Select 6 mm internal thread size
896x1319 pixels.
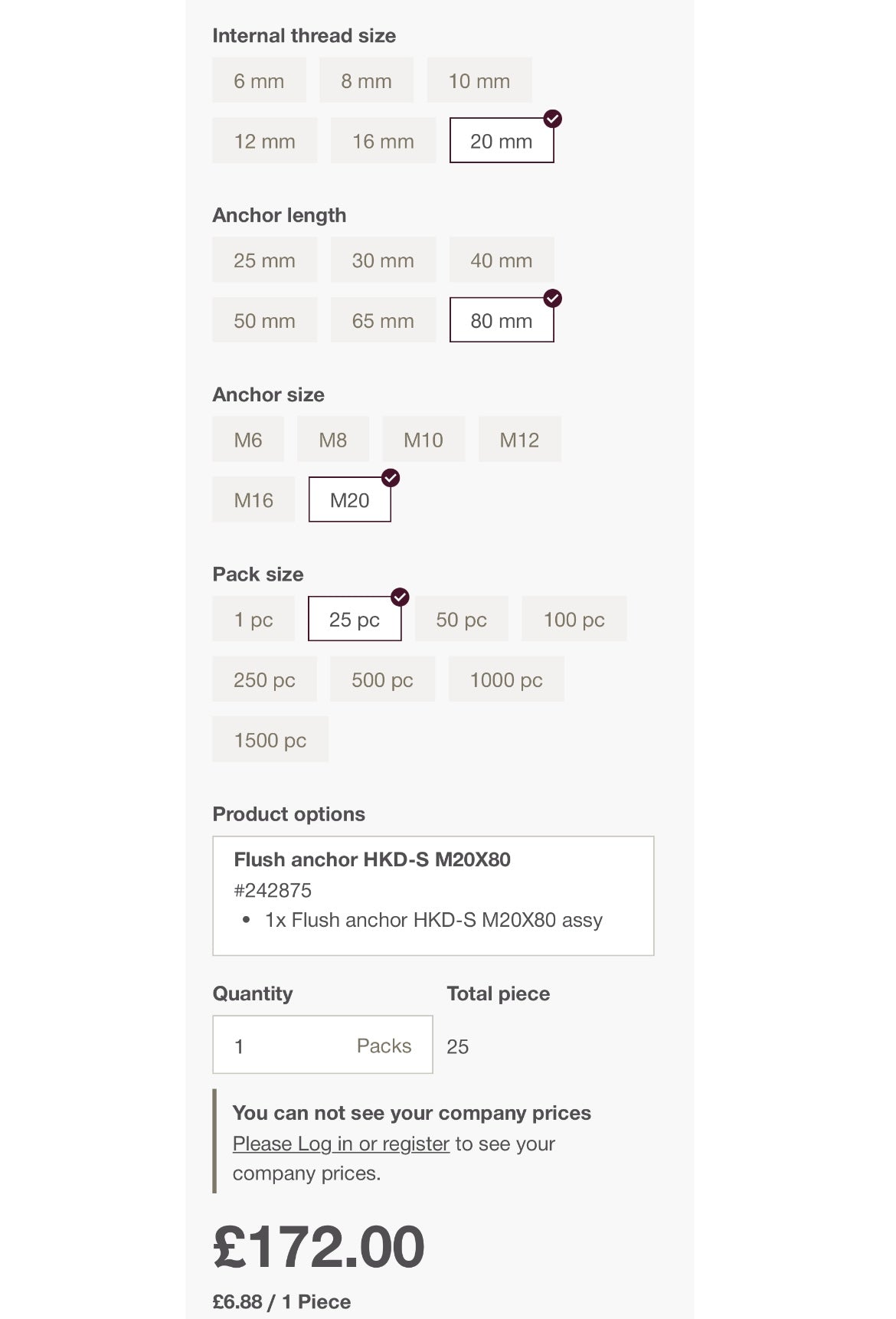259,80
